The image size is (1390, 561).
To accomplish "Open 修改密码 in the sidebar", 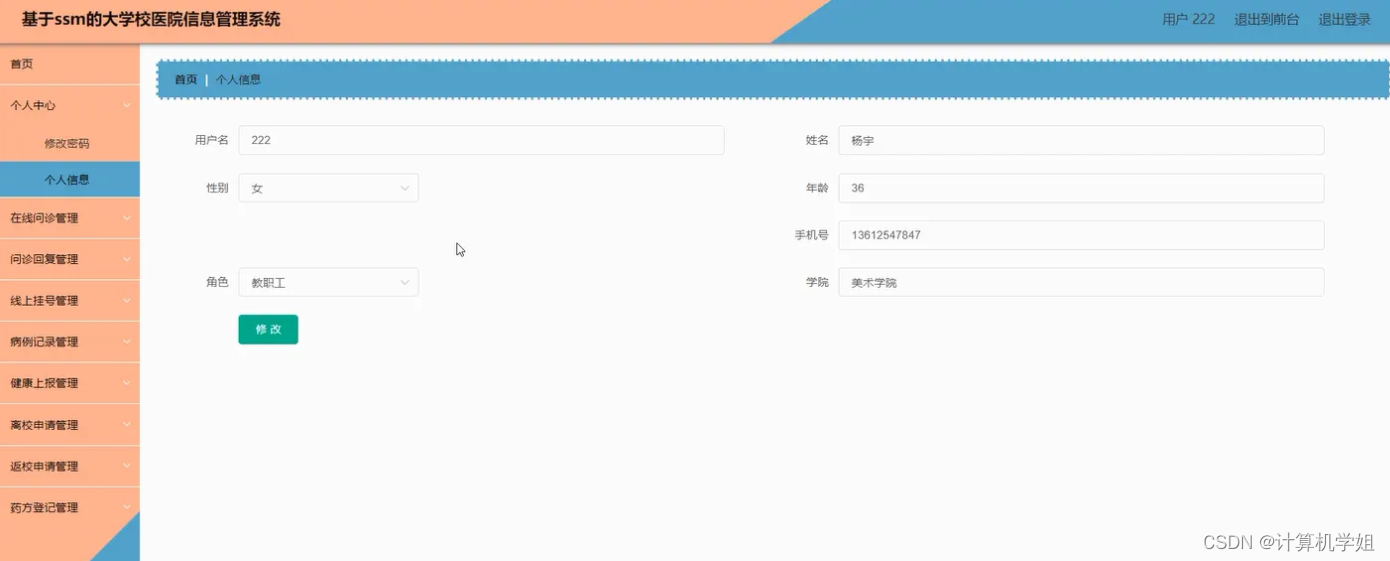I will (x=69, y=143).
